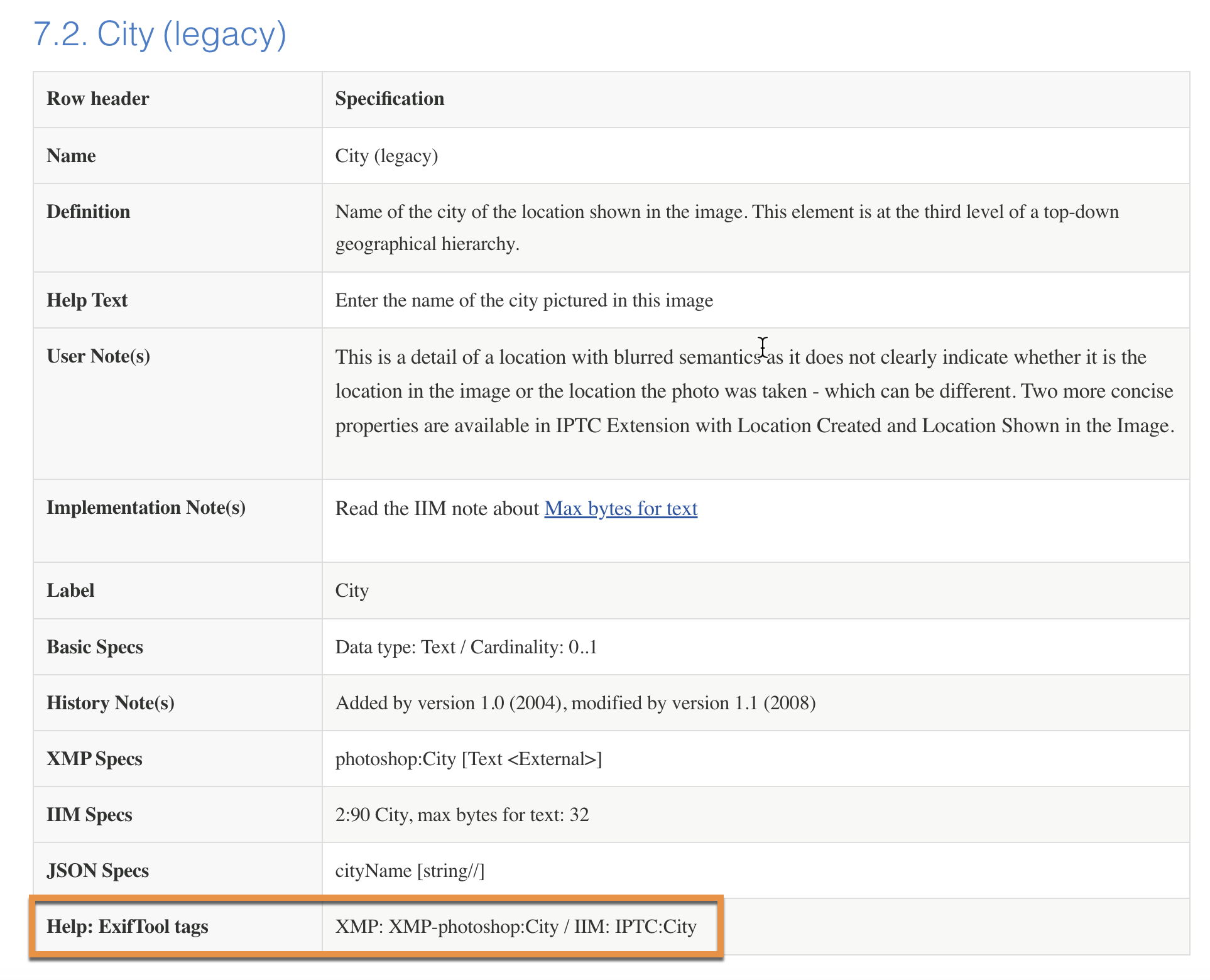Click the Basic Specs data type text

[466, 647]
